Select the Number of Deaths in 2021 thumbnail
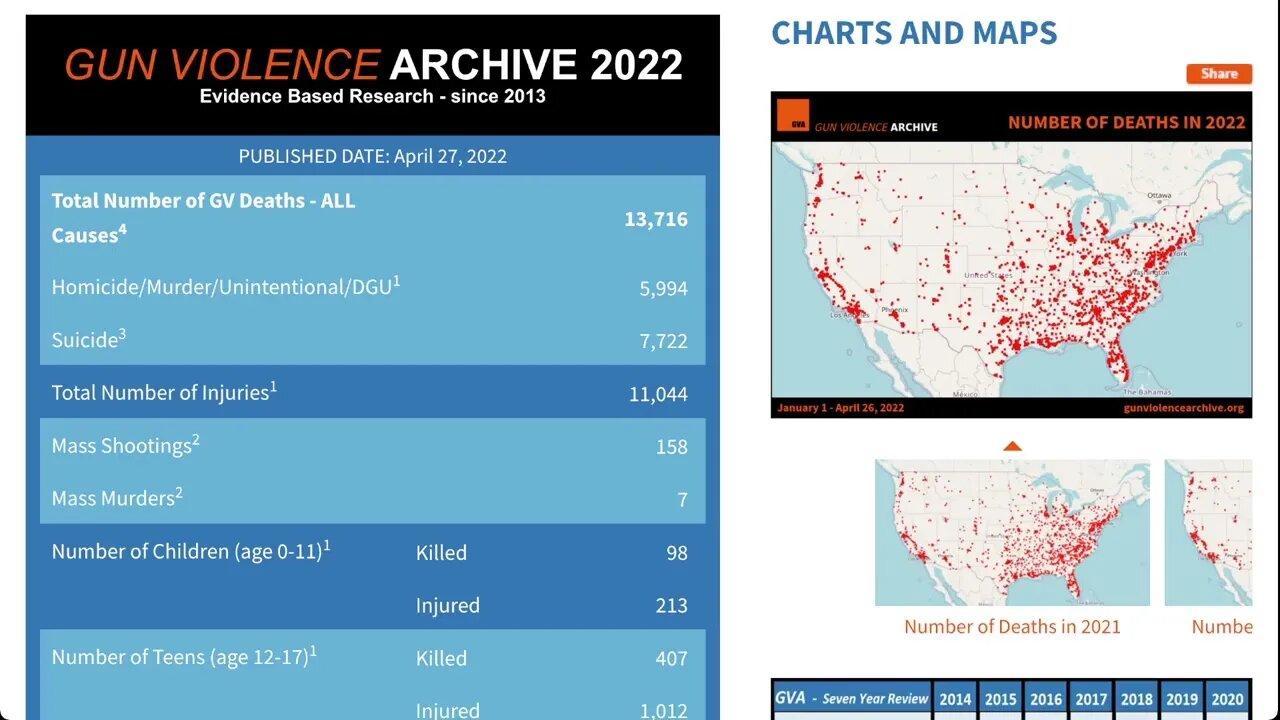 (x=1012, y=532)
